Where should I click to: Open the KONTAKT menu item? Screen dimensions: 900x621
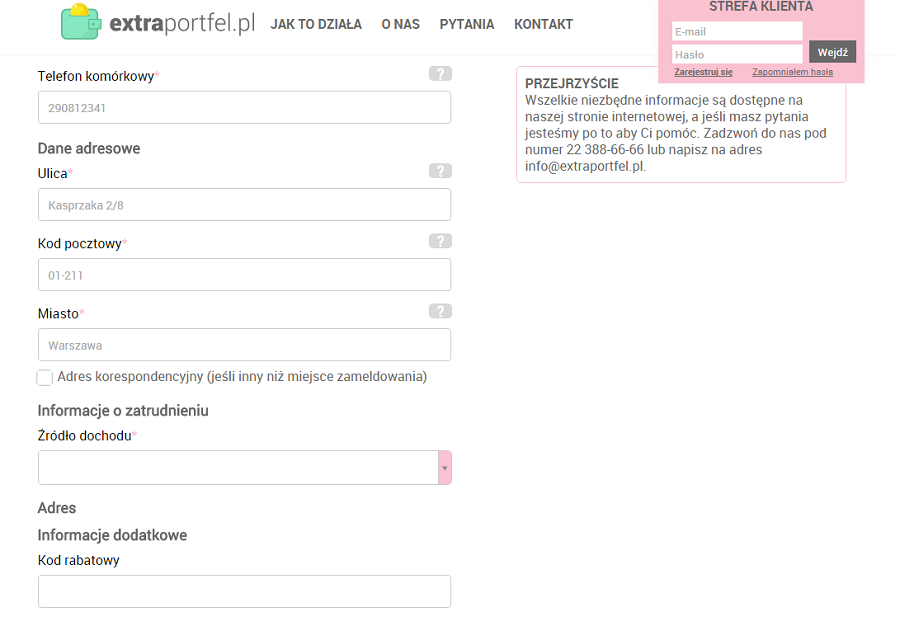[x=544, y=24]
